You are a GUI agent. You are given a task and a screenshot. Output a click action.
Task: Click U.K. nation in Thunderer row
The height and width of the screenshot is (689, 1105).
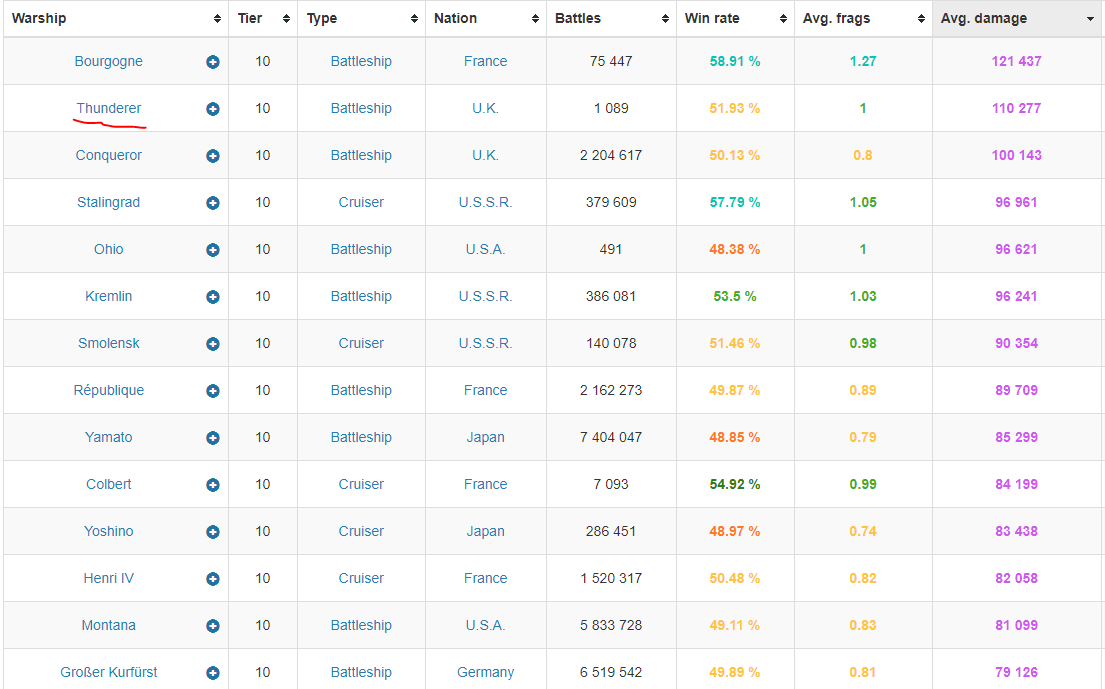tap(486, 108)
